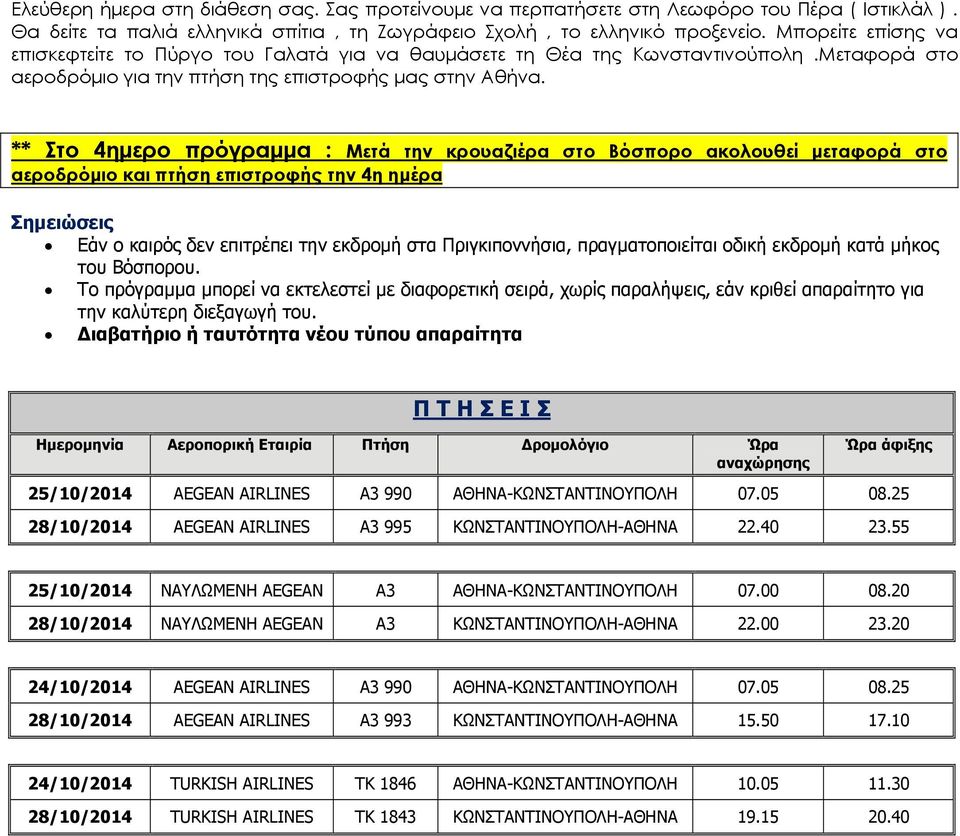Select the Σημειώσεις section heading
The height and width of the screenshot is (836, 960).
pyautogui.click(x=62, y=222)
